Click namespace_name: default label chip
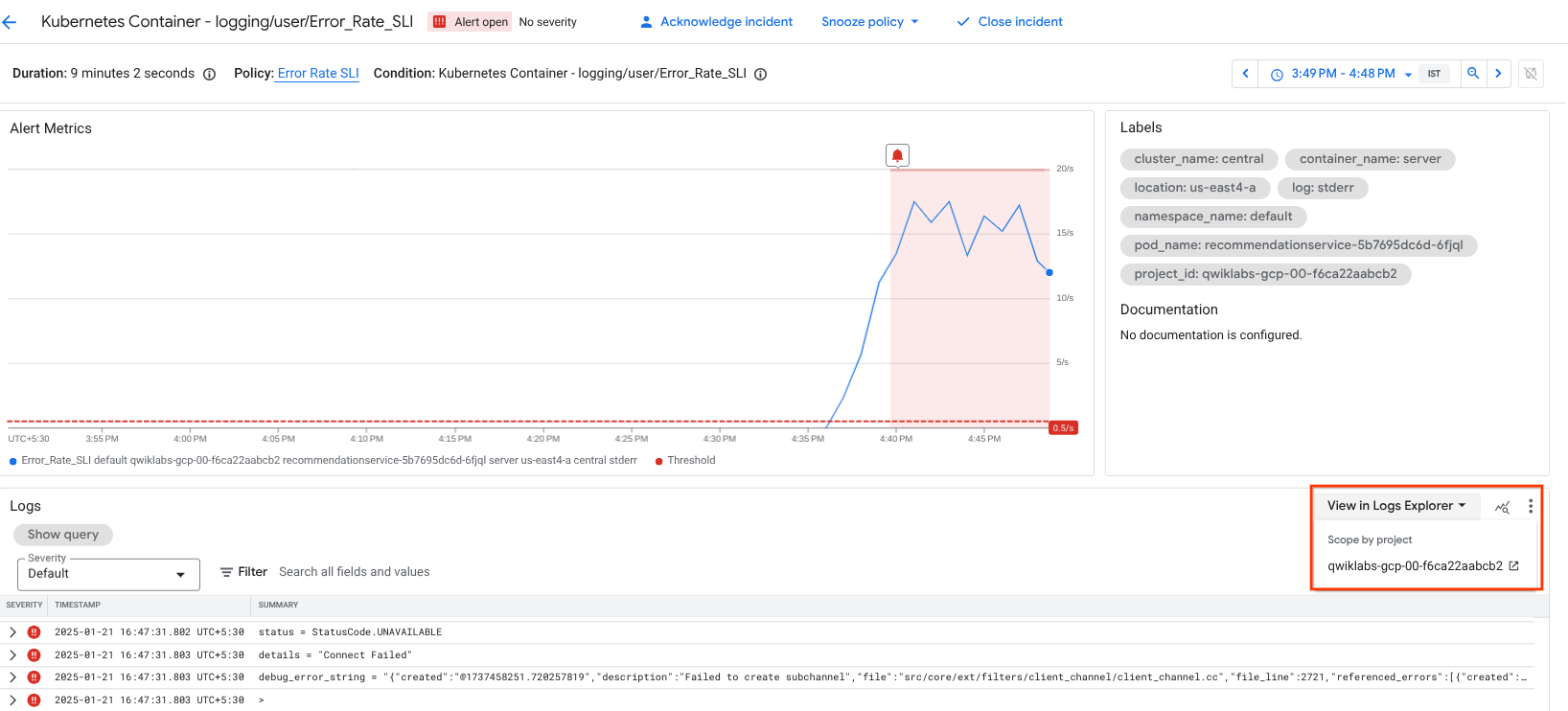This screenshot has height=711, width=1568. point(1213,217)
